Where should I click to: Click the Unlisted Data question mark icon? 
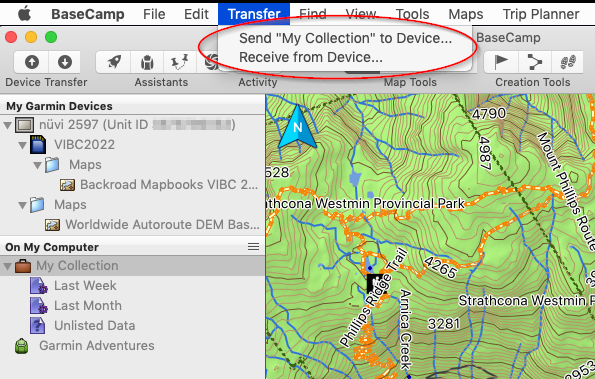coord(38,326)
